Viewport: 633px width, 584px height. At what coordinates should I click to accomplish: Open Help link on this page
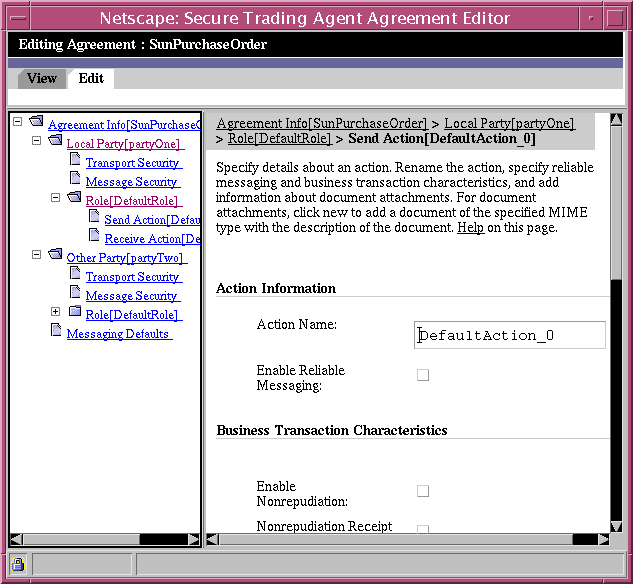click(x=470, y=228)
